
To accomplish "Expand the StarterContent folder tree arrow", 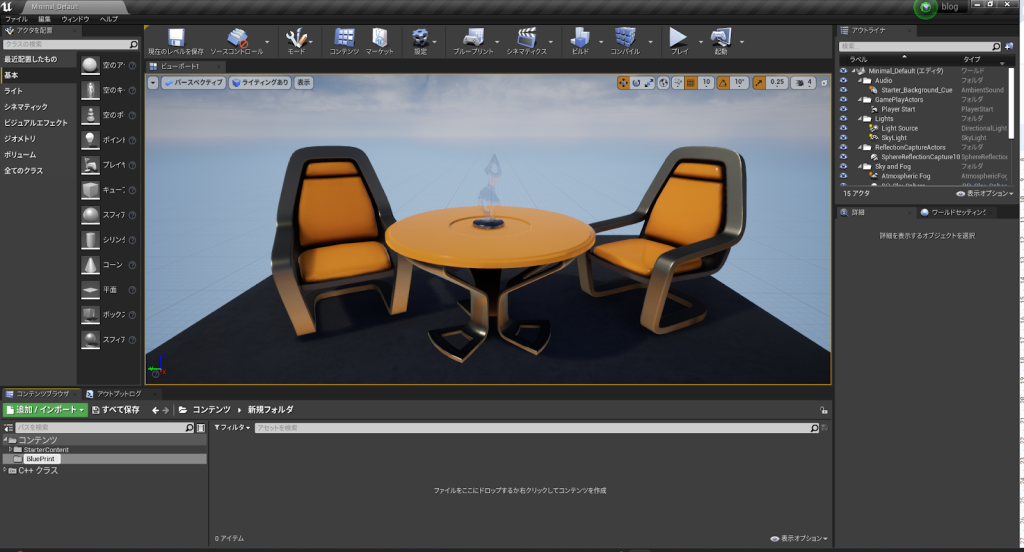I will (10, 450).
